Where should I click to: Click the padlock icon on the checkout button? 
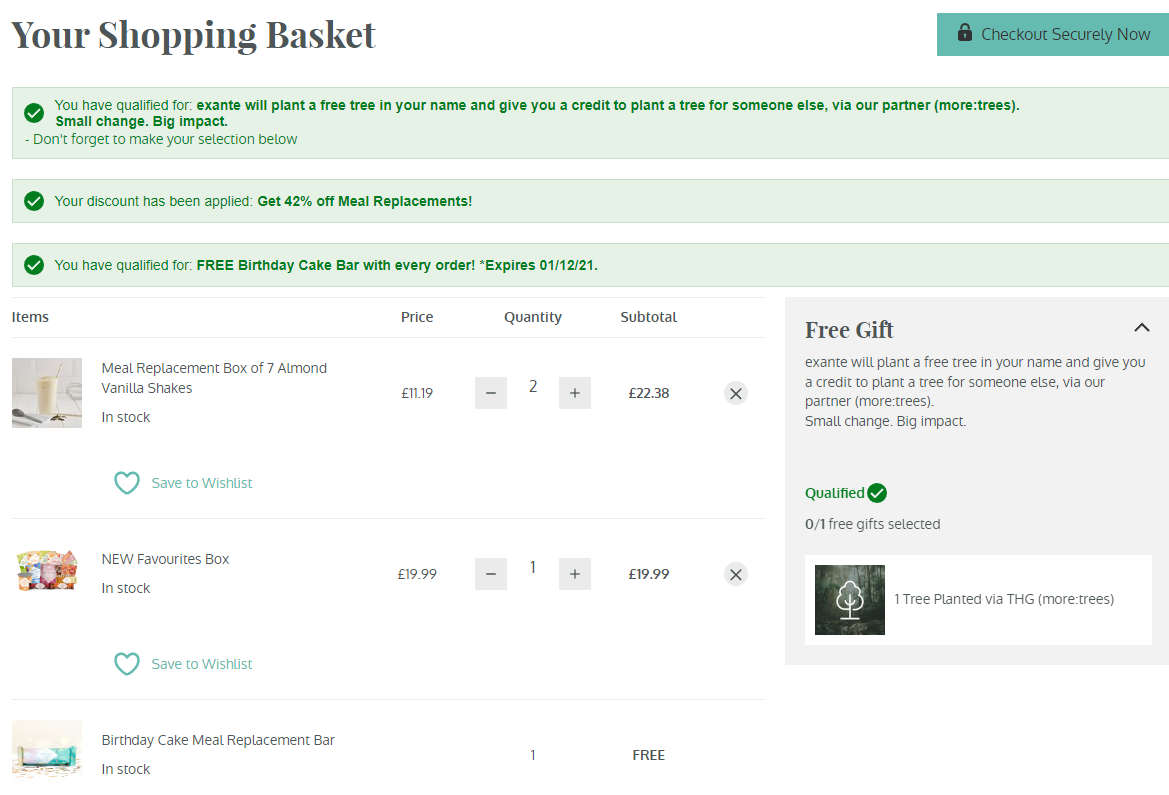tap(965, 32)
